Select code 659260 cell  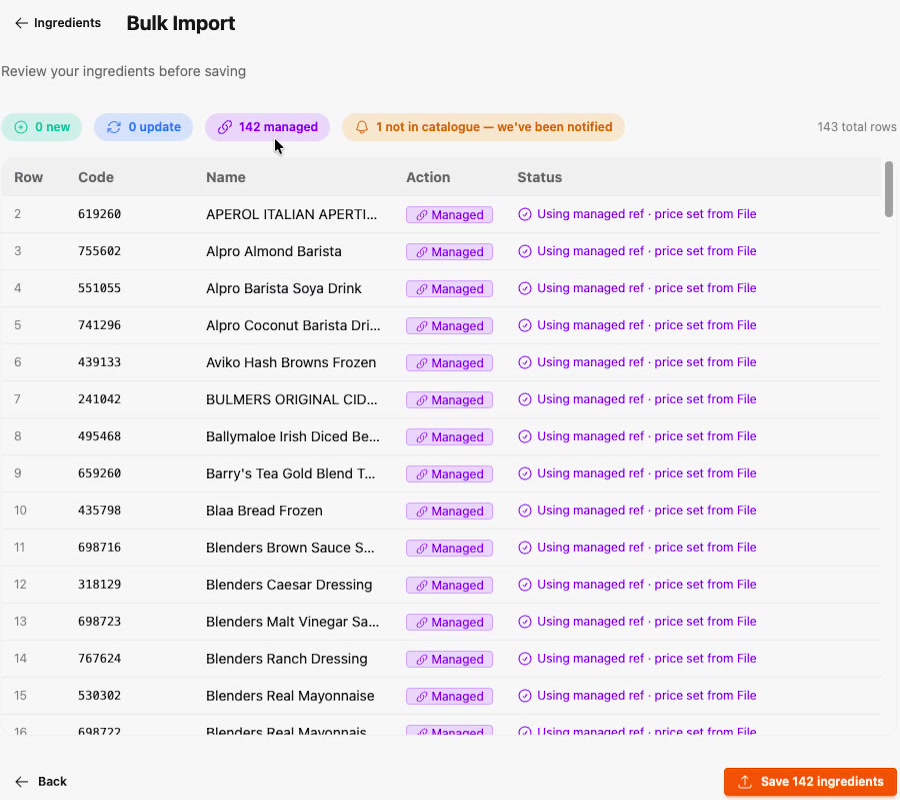pyautogui.click(x=99, y=473)
